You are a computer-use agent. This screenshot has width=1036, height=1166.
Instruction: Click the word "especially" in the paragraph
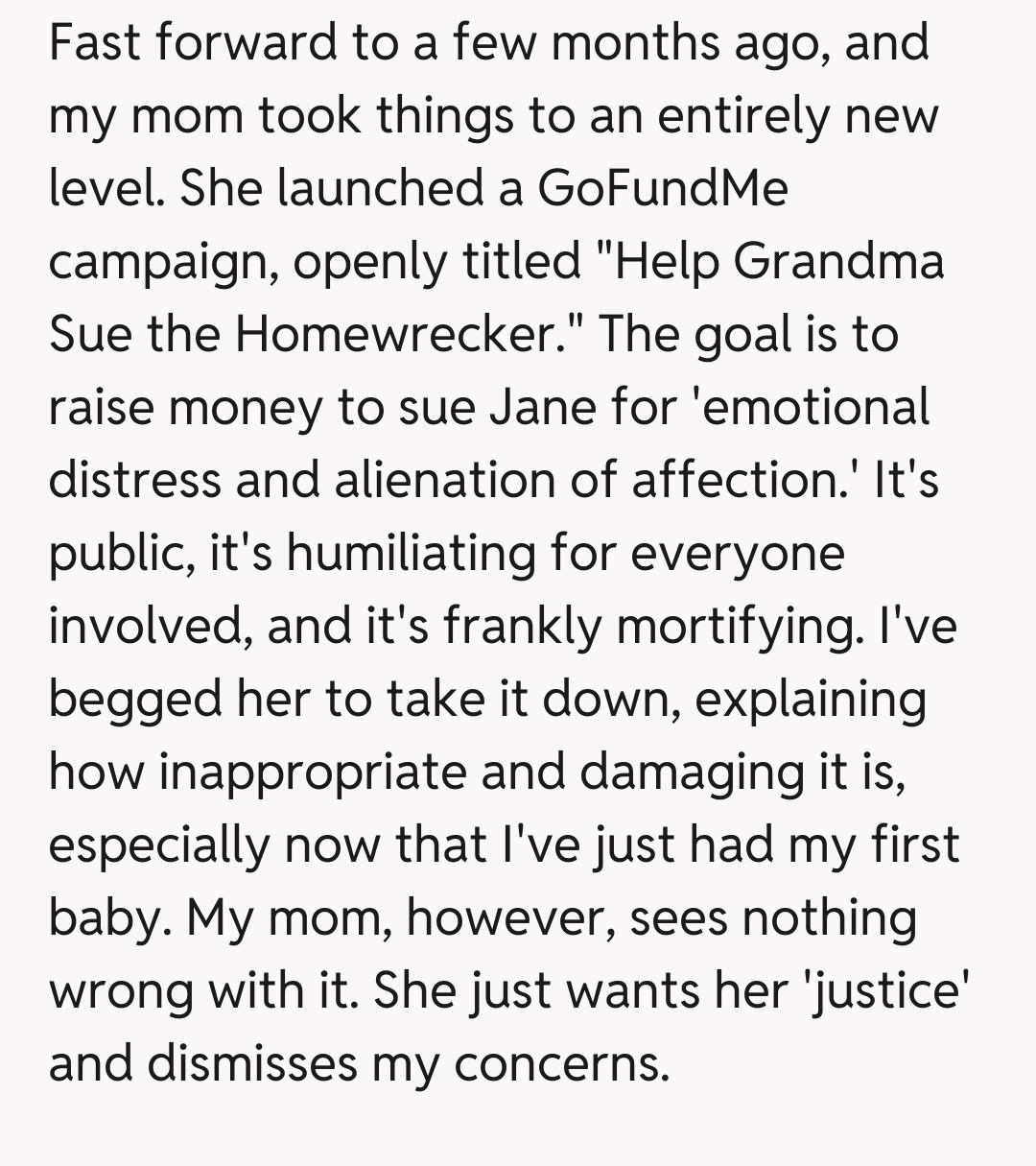click(158, 846)
